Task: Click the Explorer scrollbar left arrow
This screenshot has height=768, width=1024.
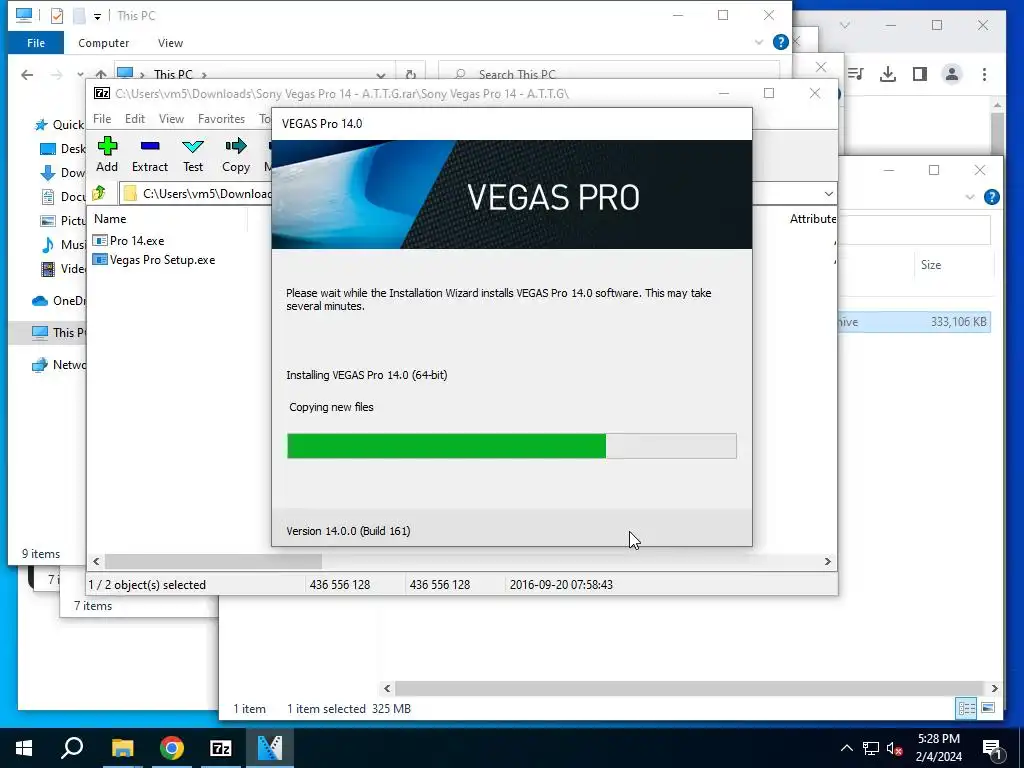Action: click(387, 688)
